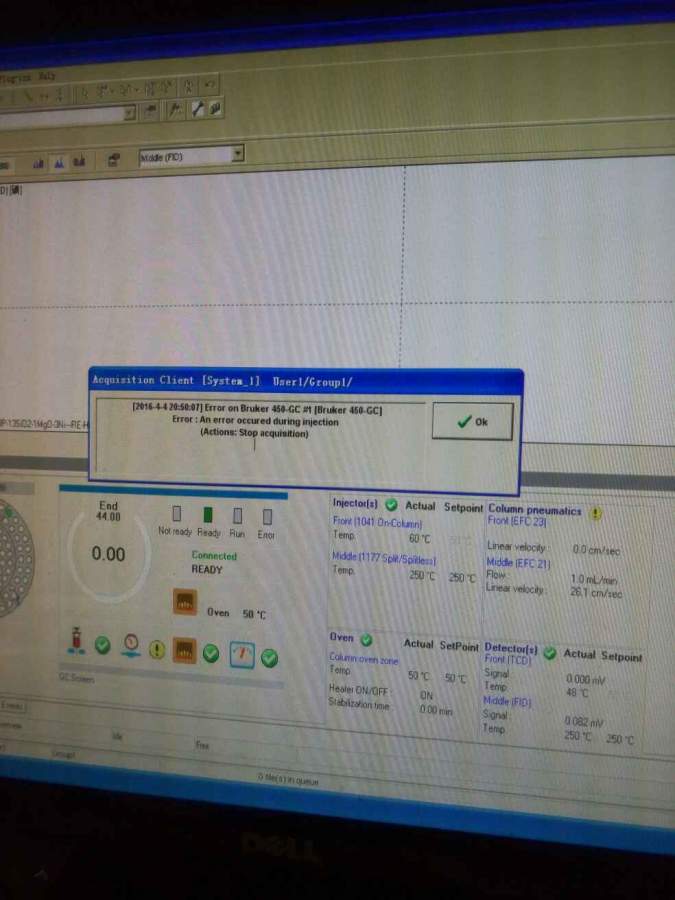Open Middle (1177 Split/Splitless) injector link

pyautogui.click(x=383, y=558)
